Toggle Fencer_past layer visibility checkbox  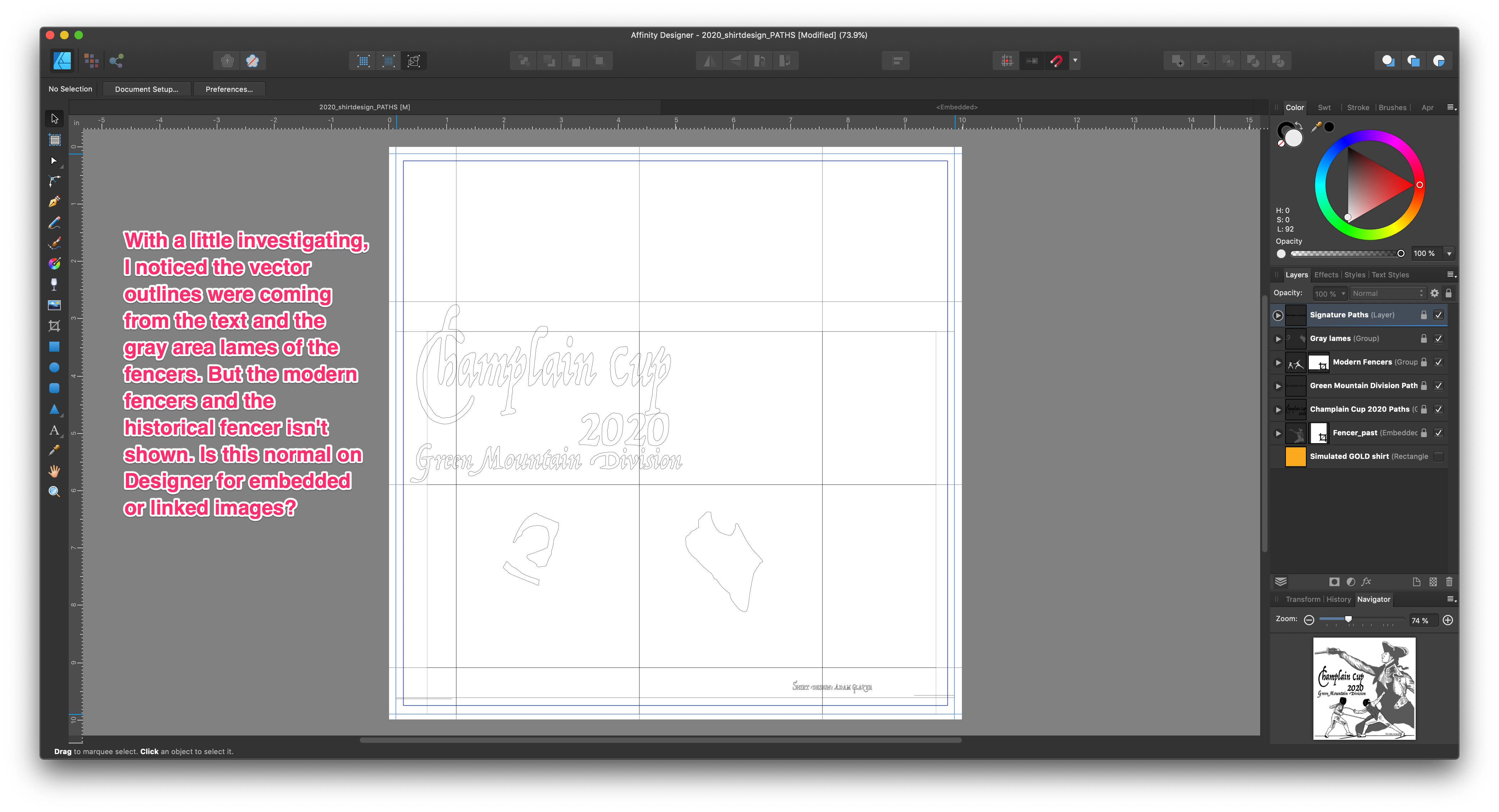coord(1439,433)
